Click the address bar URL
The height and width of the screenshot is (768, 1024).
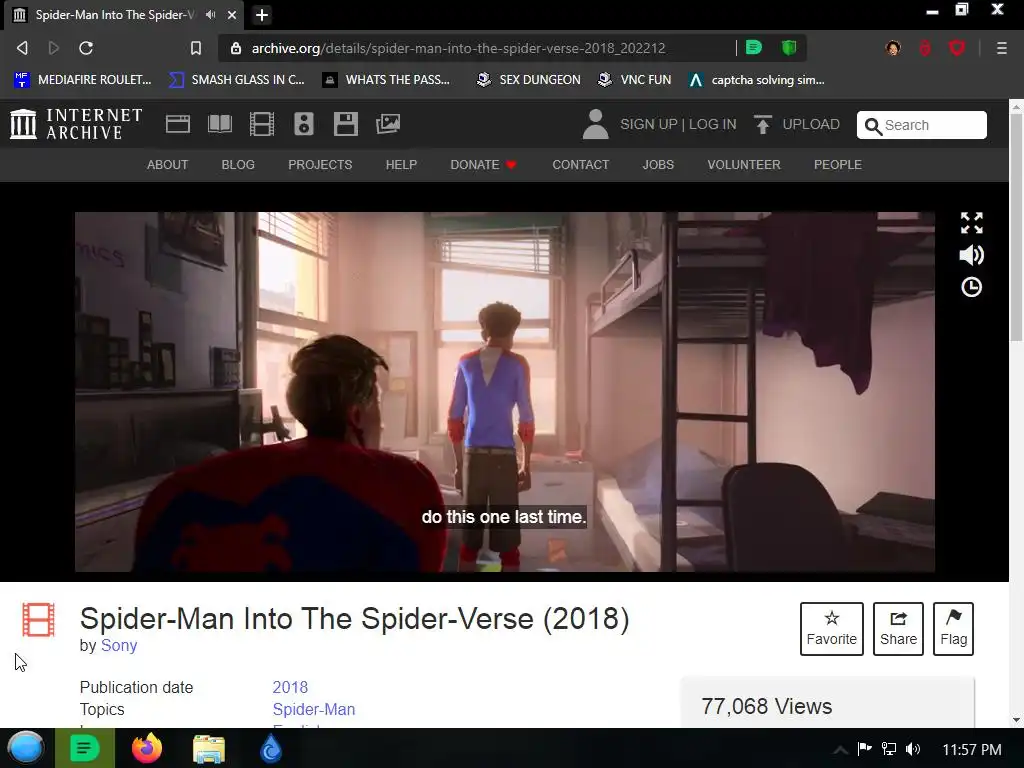click(458, 48)
